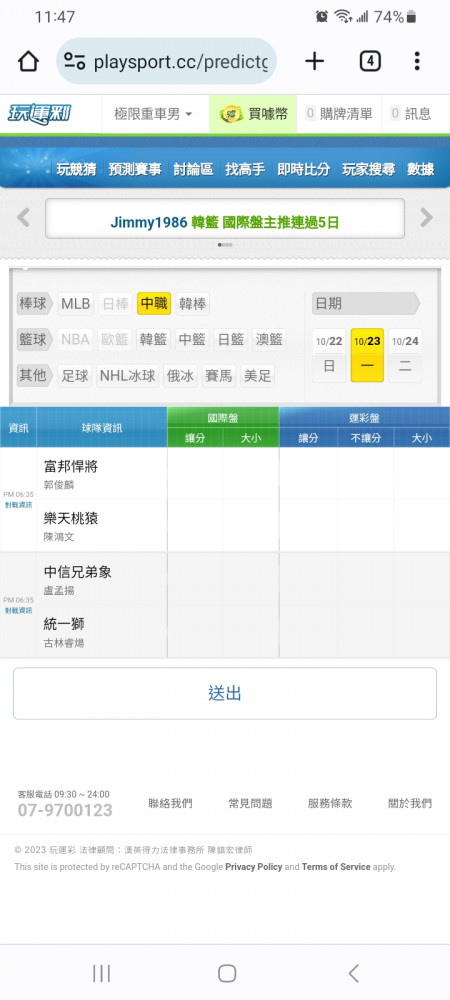Select 日籃 league filter
The image size is (450, 1000).
(230, 339)
